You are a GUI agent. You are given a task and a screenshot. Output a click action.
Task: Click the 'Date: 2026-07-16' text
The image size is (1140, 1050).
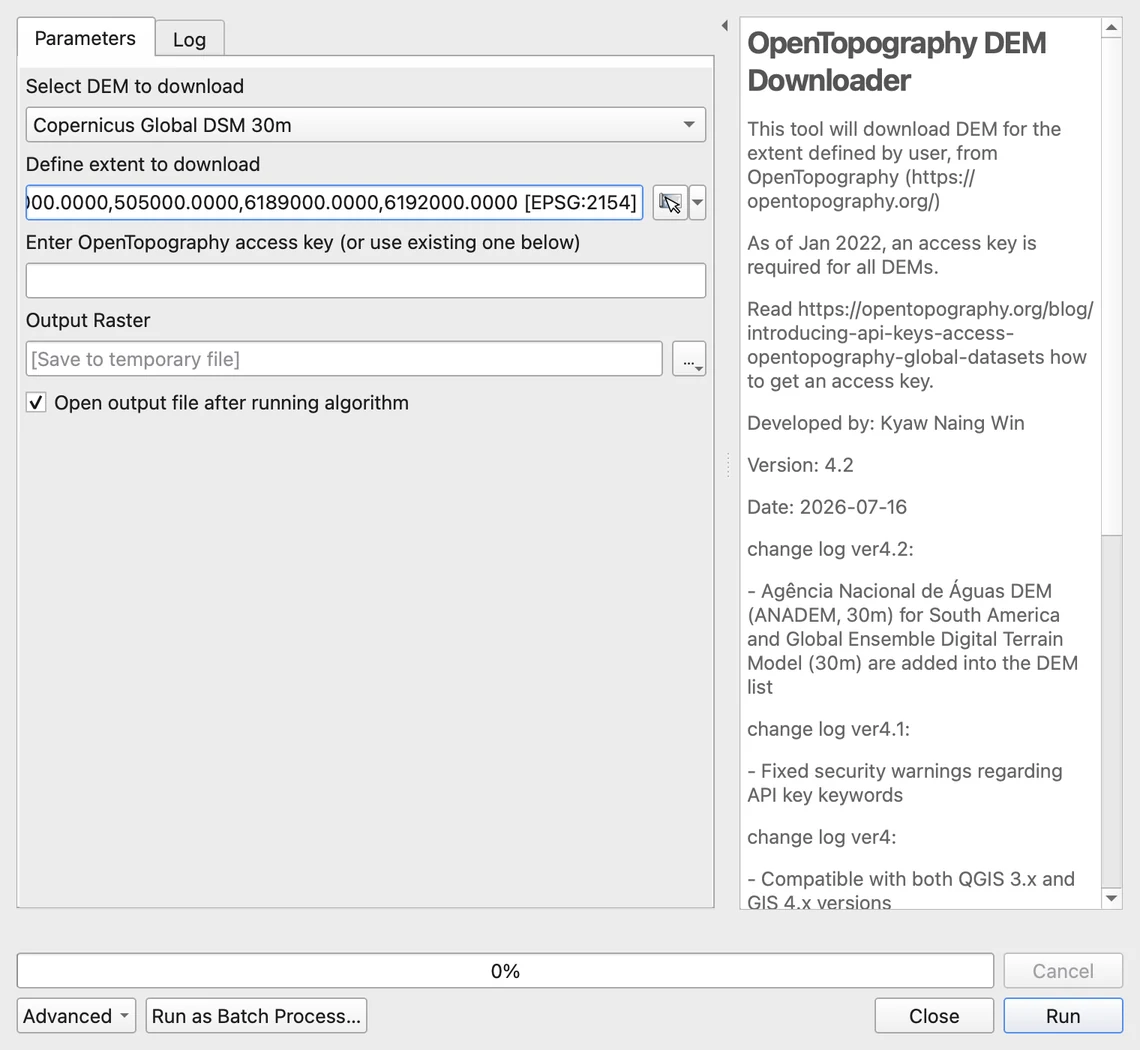tap(827, 507)
